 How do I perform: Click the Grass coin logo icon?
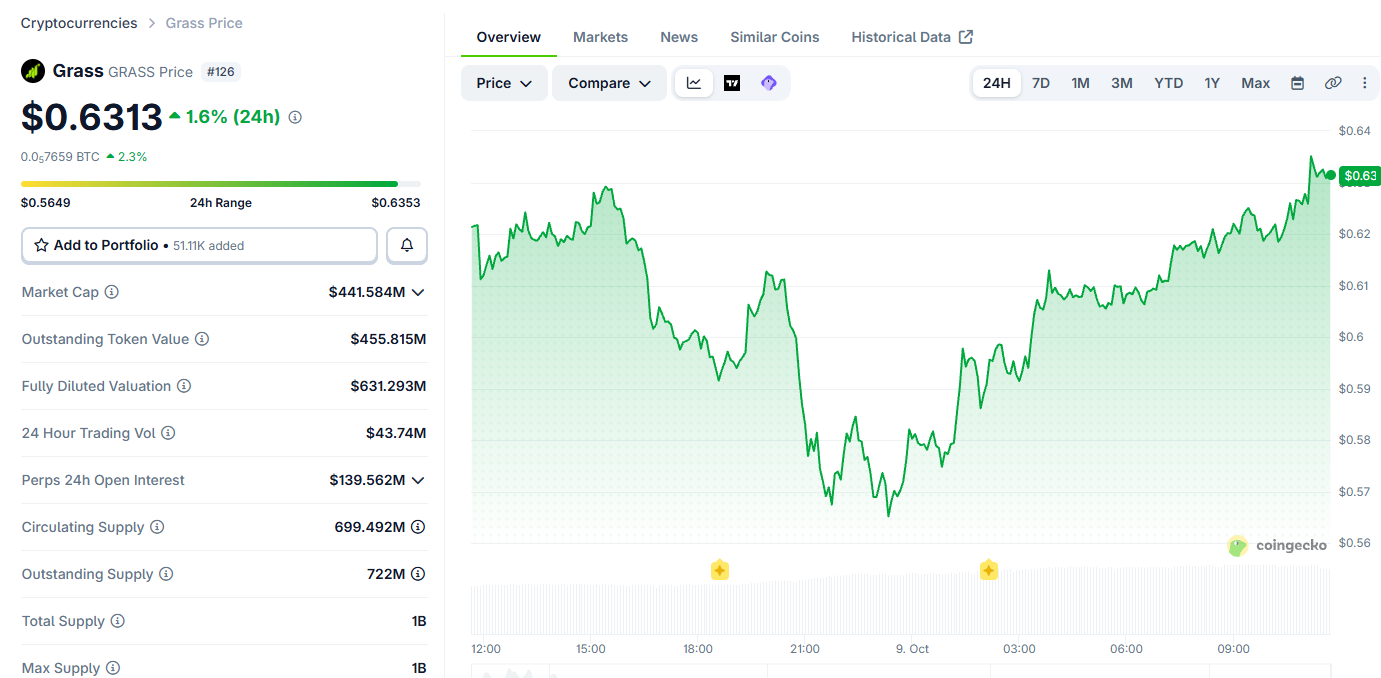click(33, 71)
